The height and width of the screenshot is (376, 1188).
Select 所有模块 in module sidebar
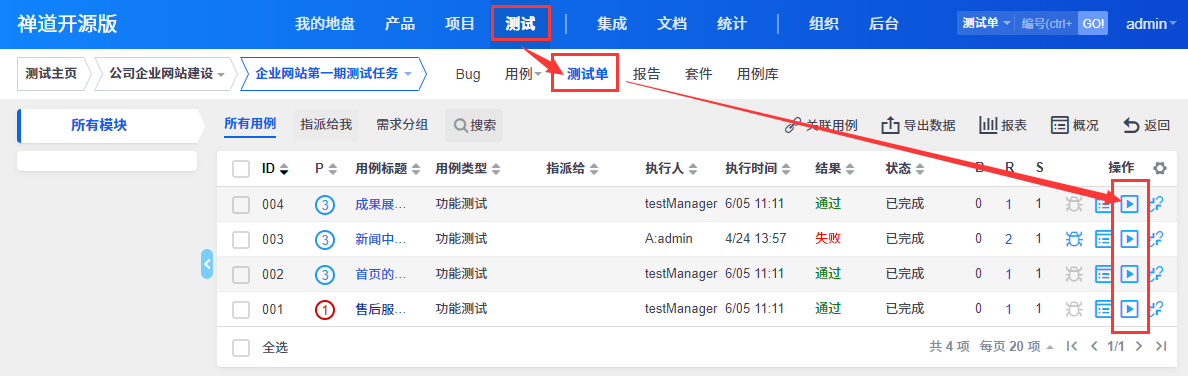pos(99,125)
